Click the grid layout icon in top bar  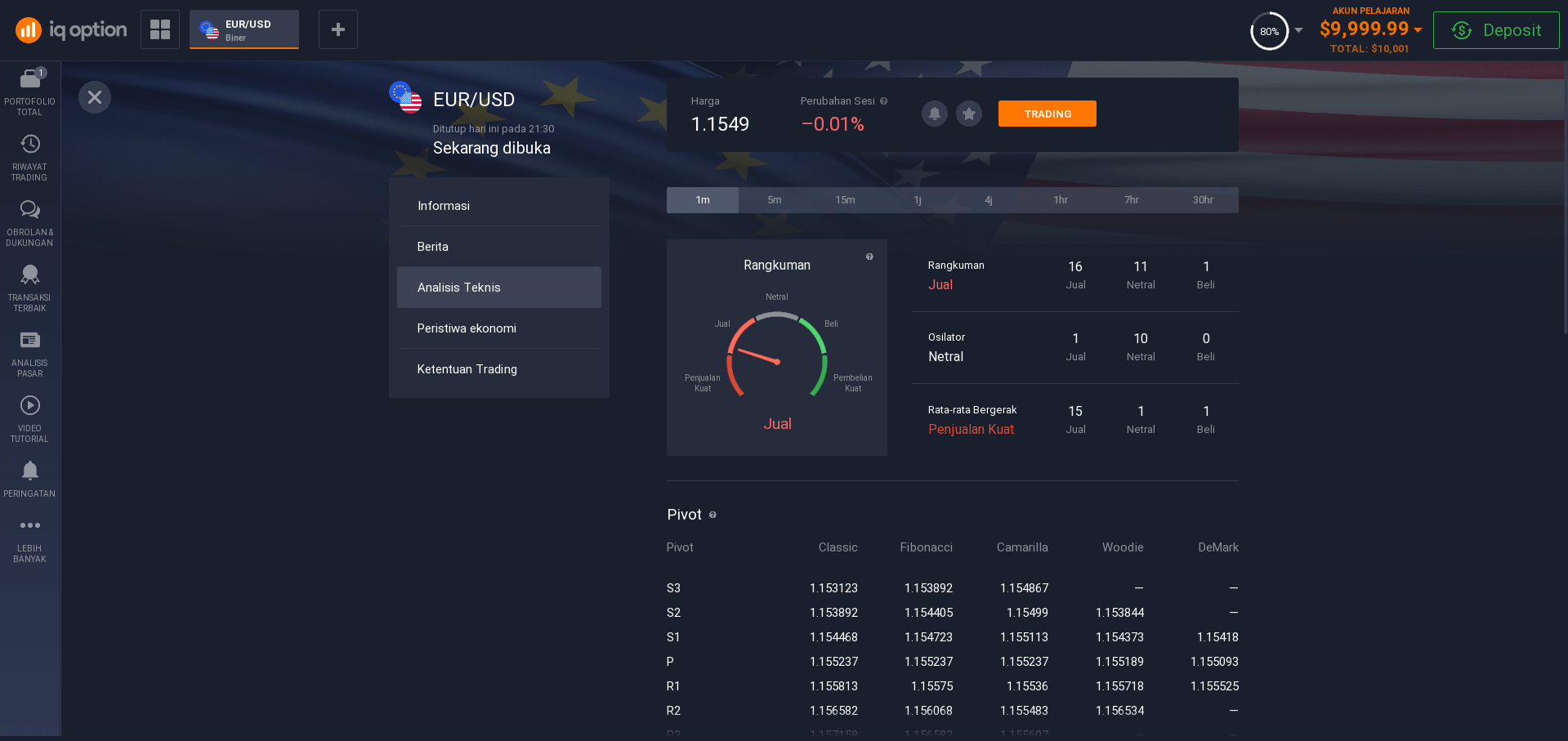[x=160, y=29]
